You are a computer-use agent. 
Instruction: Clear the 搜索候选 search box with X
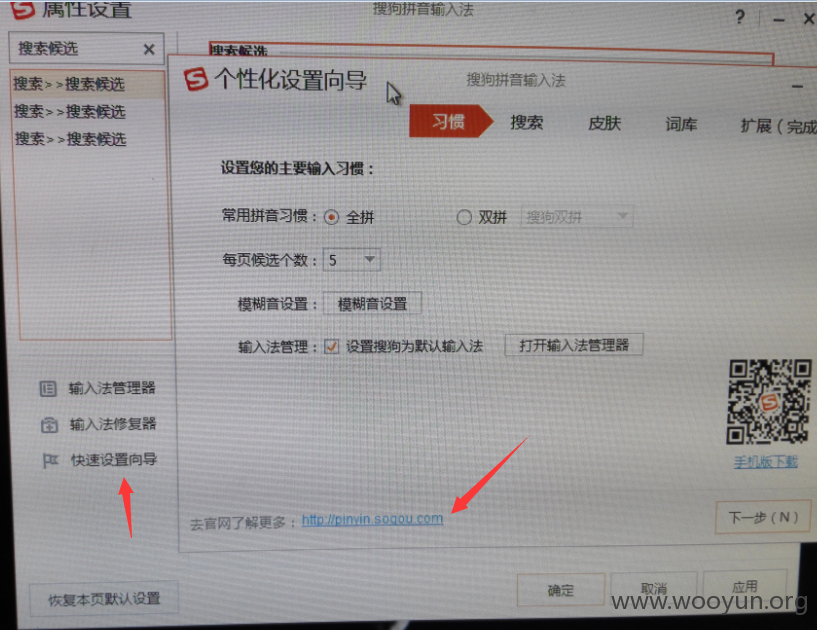[149, 50]
